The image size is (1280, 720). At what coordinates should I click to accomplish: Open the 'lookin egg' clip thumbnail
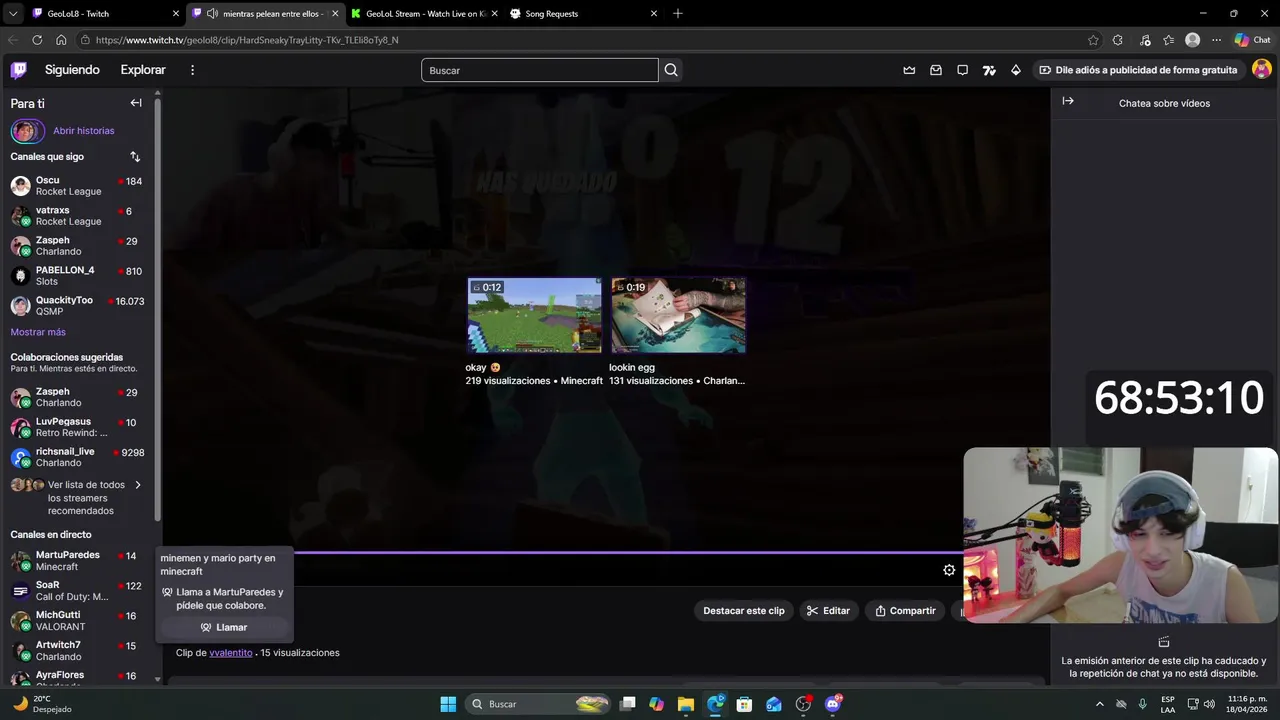coord(678,315)
